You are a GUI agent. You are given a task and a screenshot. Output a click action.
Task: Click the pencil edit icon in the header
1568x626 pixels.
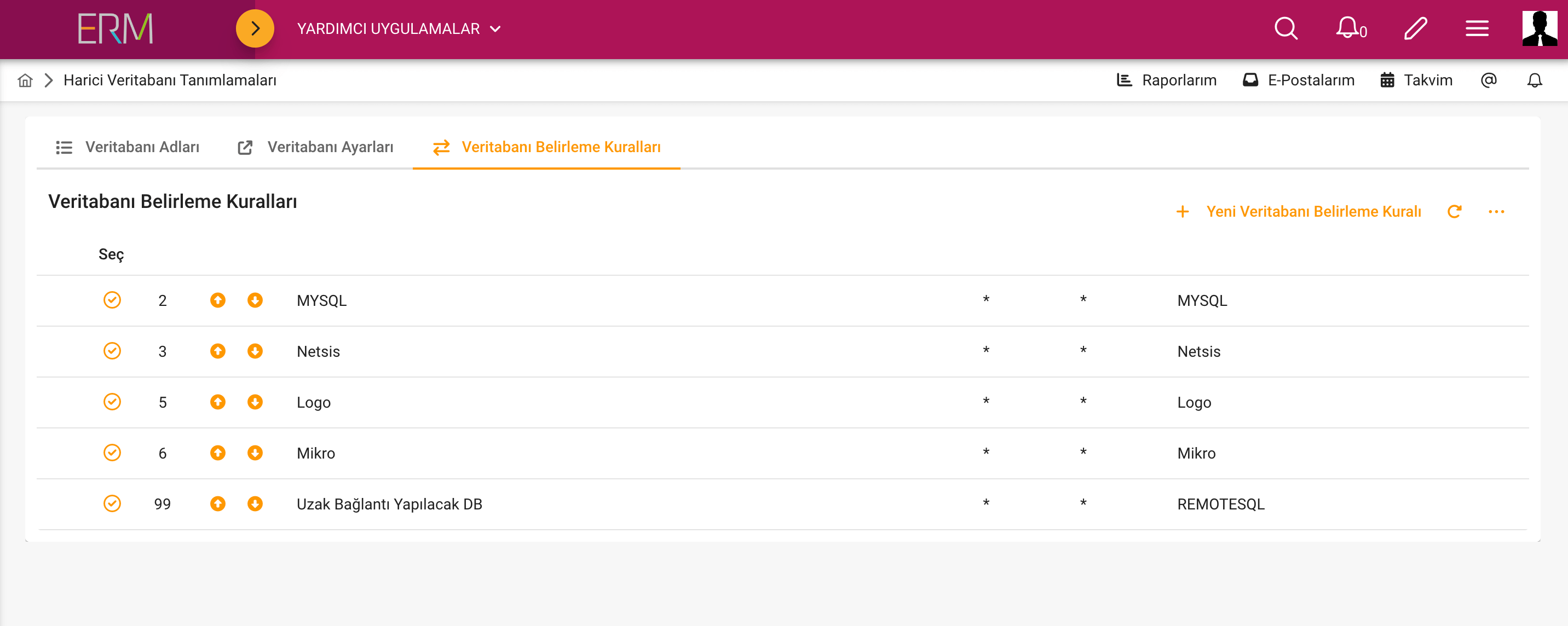click(1416, 27)
